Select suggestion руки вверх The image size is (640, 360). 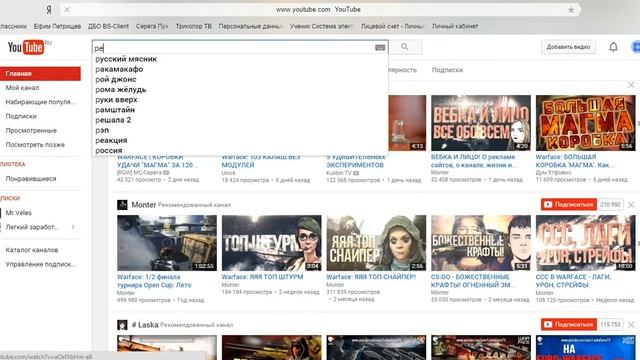pos(116,100)
